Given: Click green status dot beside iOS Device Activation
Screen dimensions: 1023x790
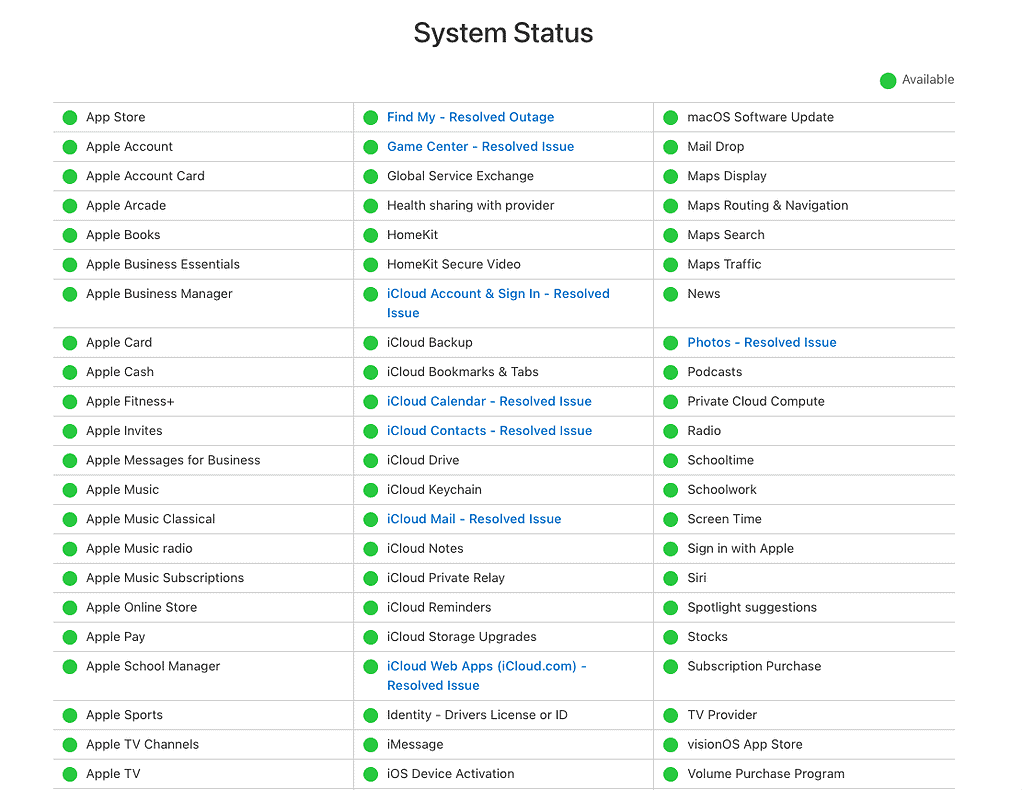Looking at the screenshot, I should click(x=371, y=774).
